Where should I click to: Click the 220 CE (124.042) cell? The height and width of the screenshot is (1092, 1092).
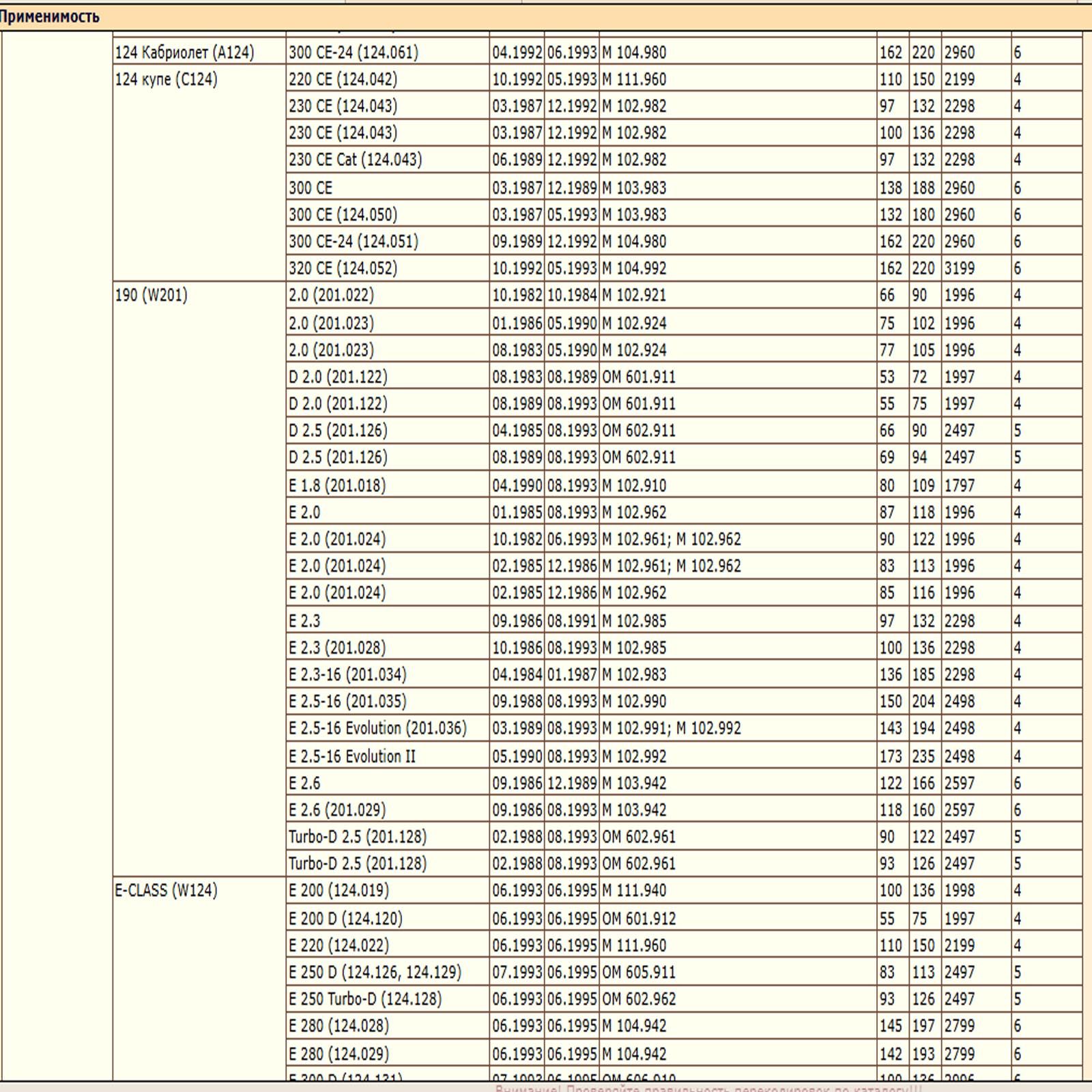point(388,79)
